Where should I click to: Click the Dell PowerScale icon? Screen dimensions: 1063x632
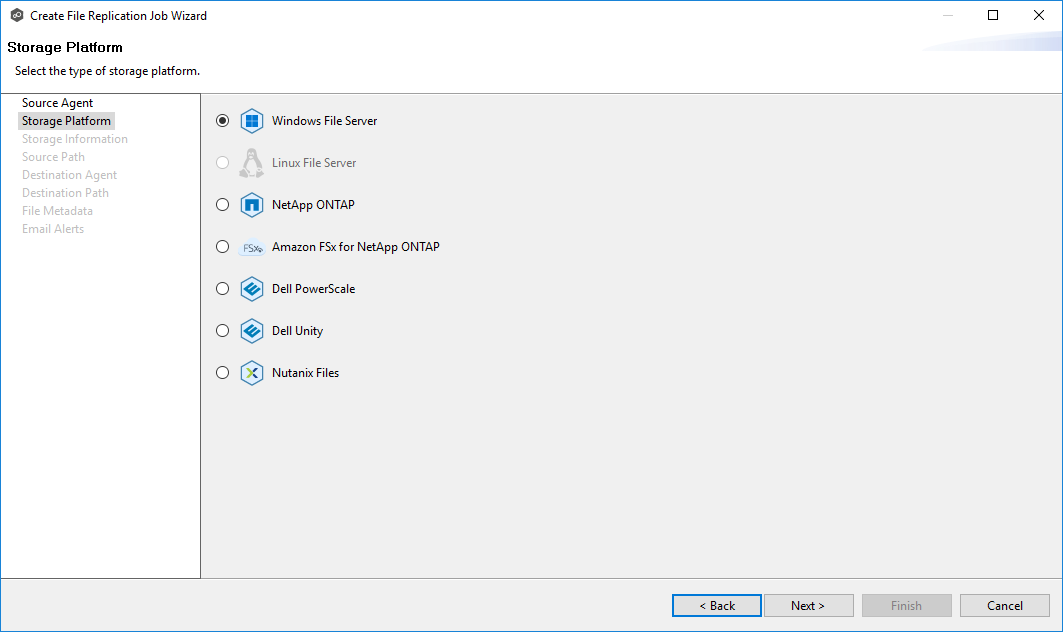(252, 289)
